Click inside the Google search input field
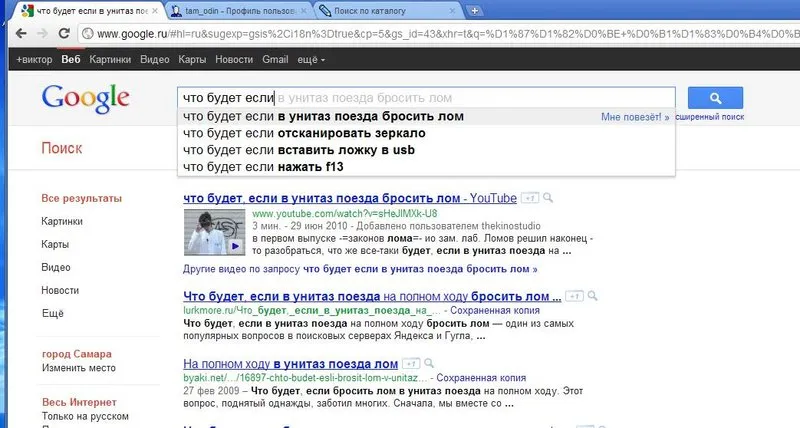800x428 pixels. [426, 98]
